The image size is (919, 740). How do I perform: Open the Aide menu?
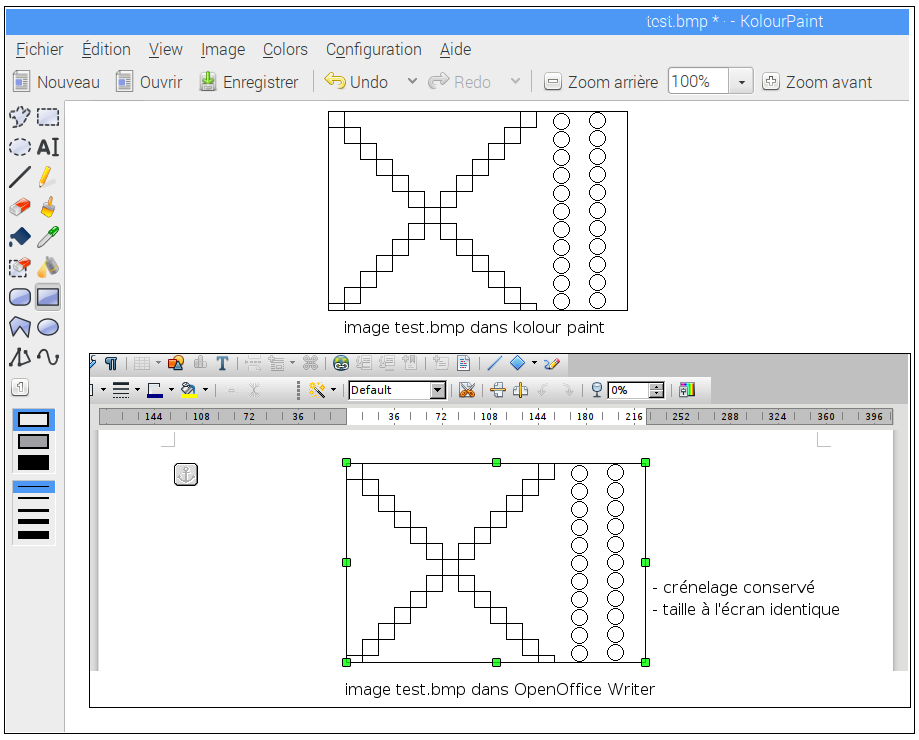click(455, 49)
